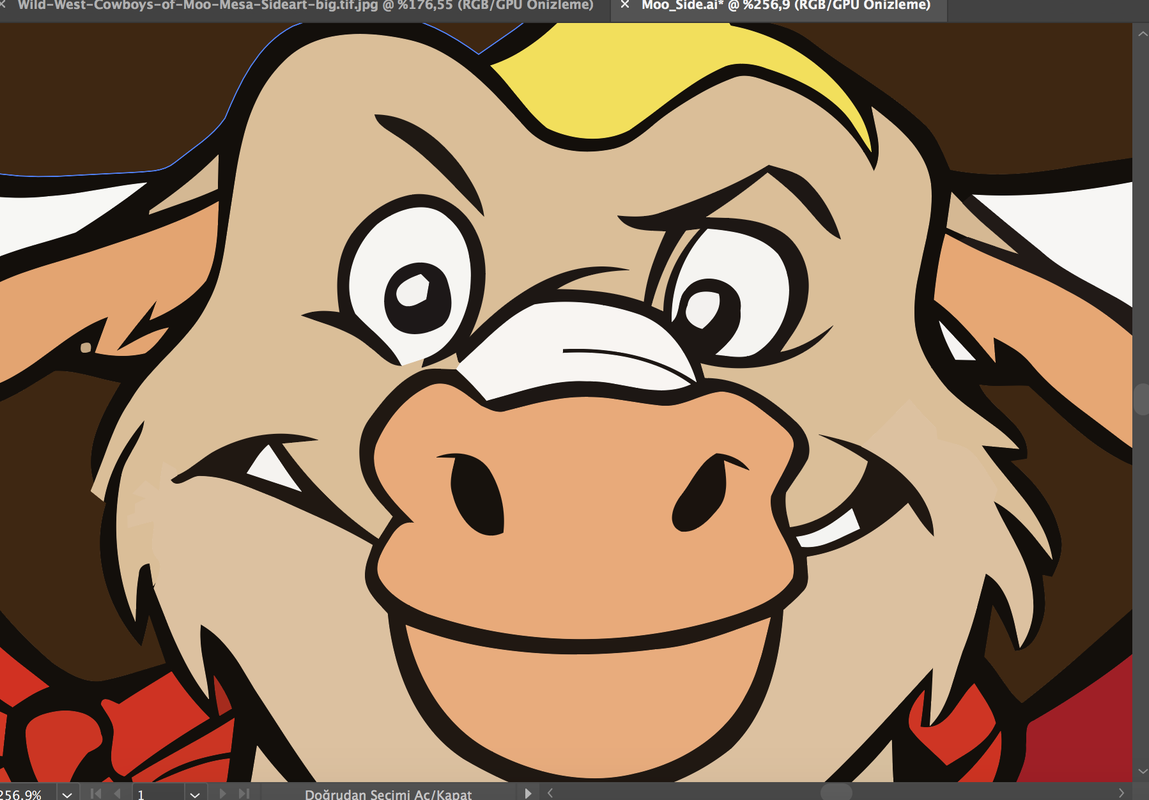This screenshot has width=1149, height=800.
Task: Click the zoom level field showing 256,9%
Action: point(26,794)
